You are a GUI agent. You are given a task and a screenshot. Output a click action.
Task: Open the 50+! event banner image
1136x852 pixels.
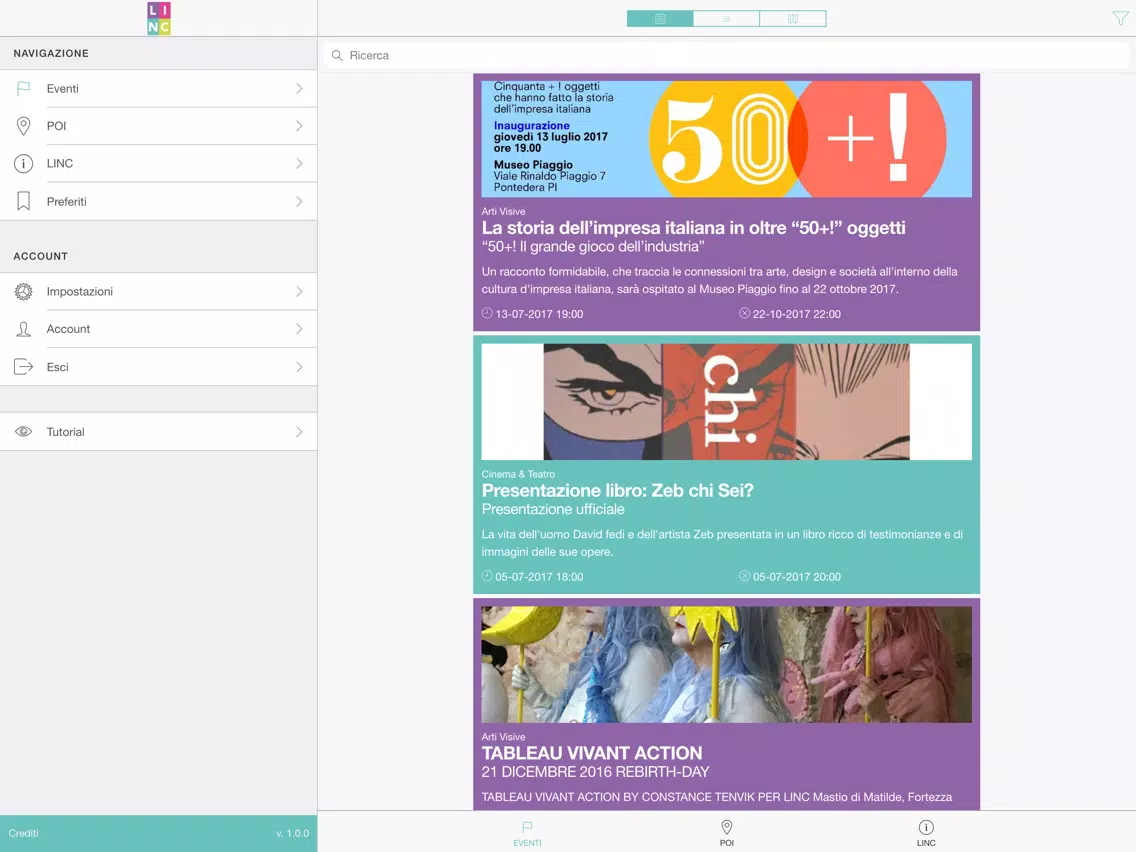727,138
